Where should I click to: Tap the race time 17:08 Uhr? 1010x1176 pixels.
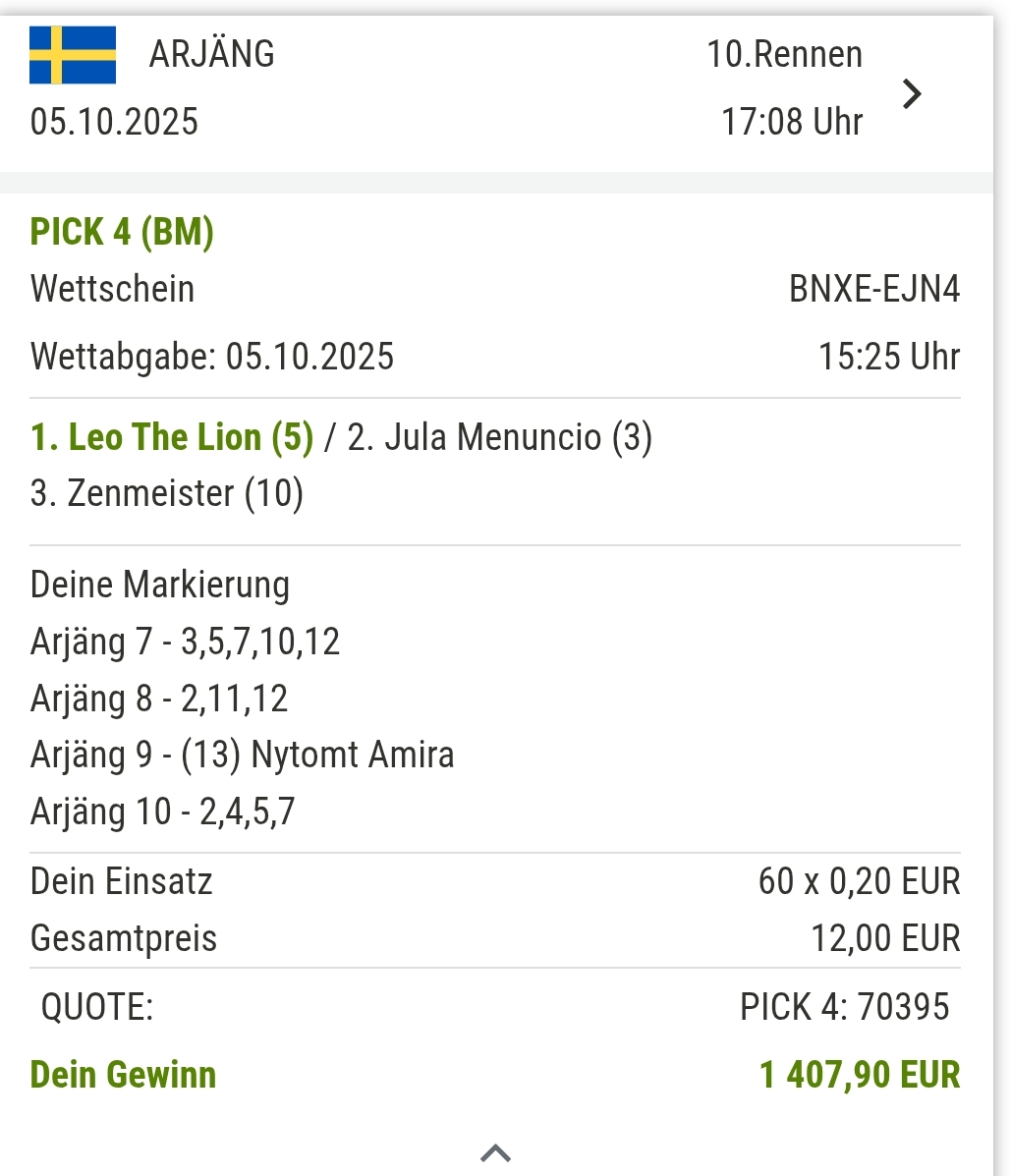tap(791, 122)
